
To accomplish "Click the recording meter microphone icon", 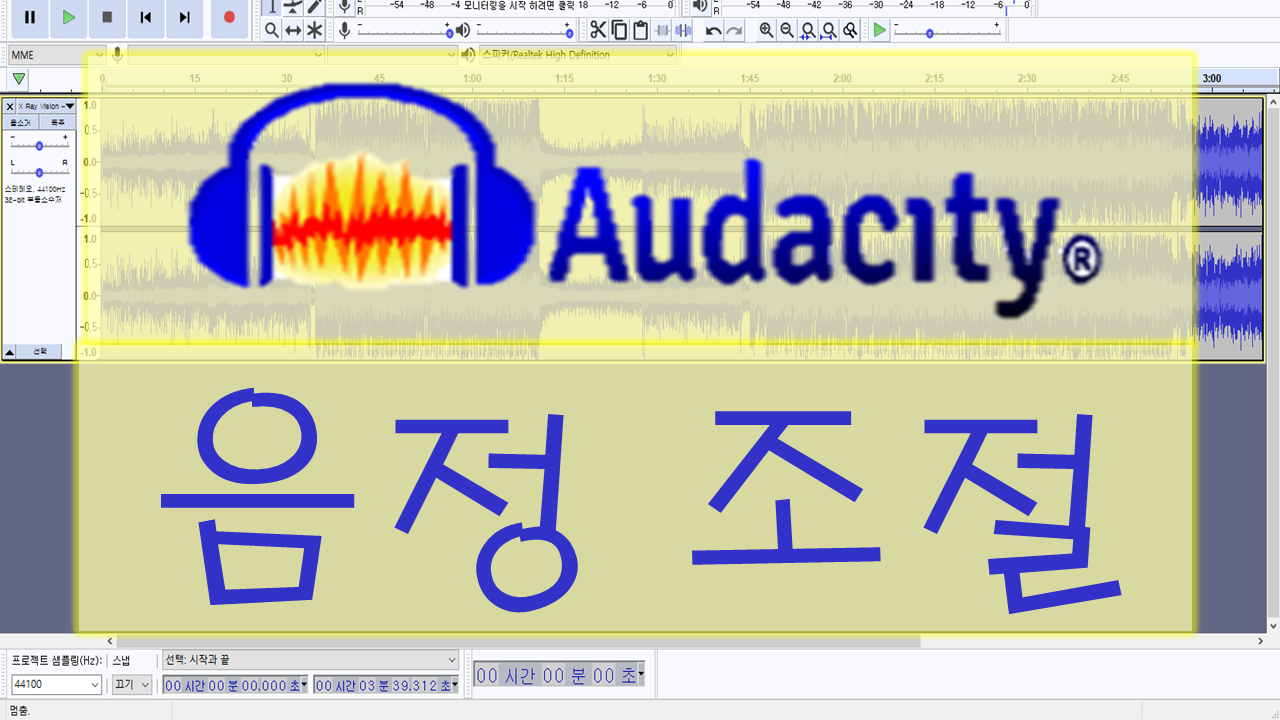I will 344,6.
